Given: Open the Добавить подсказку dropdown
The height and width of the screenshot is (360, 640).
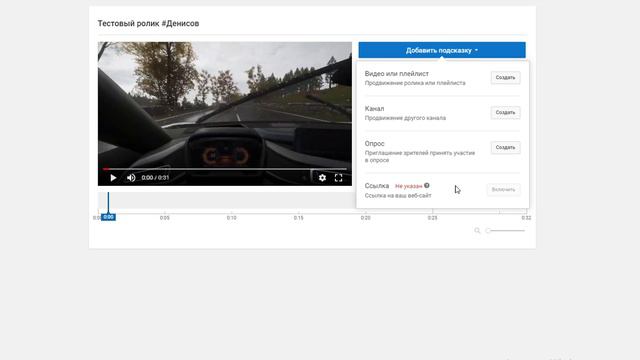Looking at the screenshot, I should 442,50.
